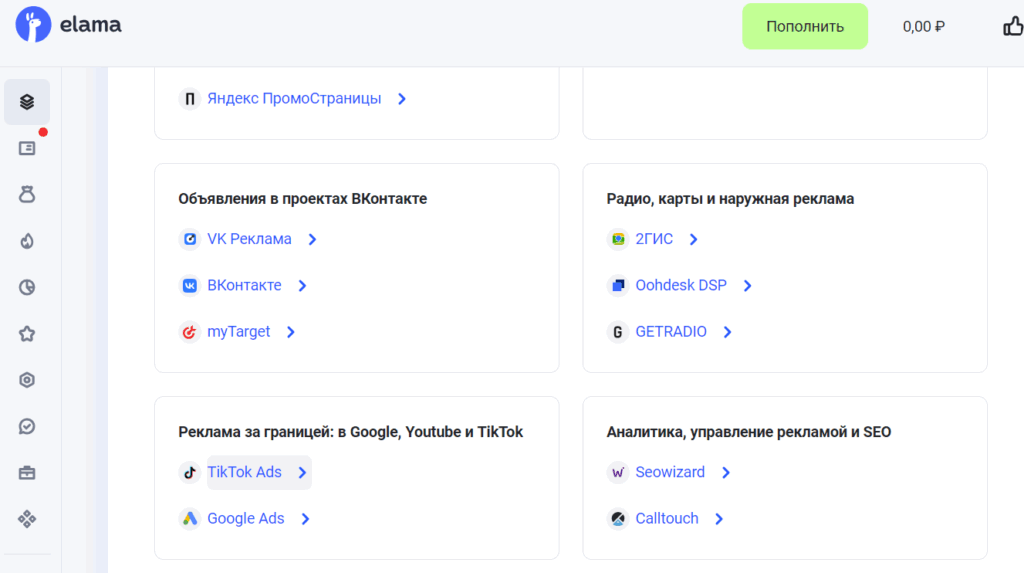Click chevron next to TikTok Ads
This screenshot has height=573, width=1024.
pos(302,472)
